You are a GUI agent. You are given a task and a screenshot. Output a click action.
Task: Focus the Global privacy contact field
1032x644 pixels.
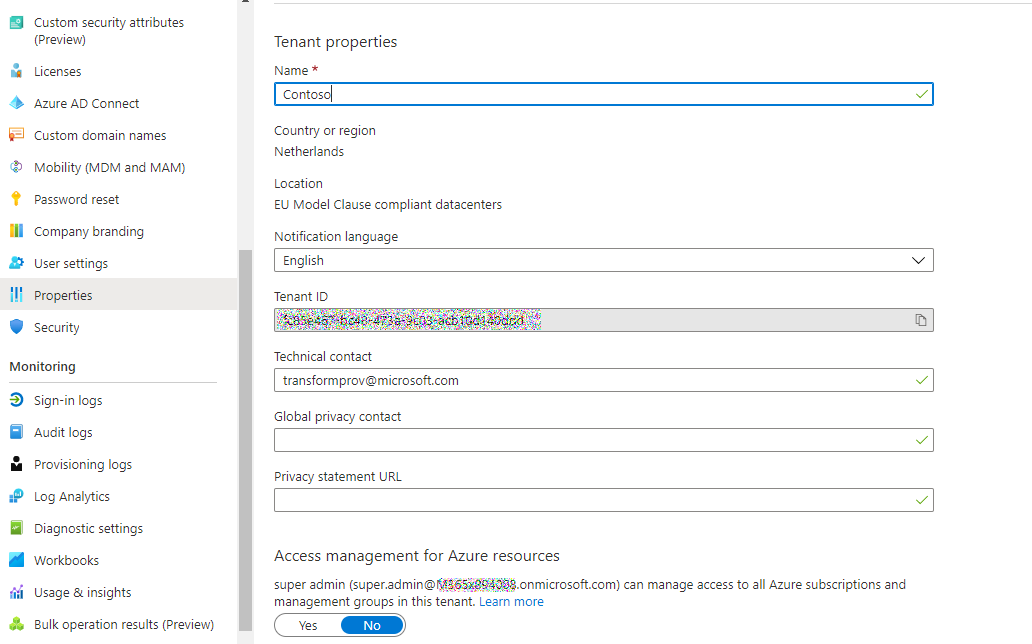point(595,440)
